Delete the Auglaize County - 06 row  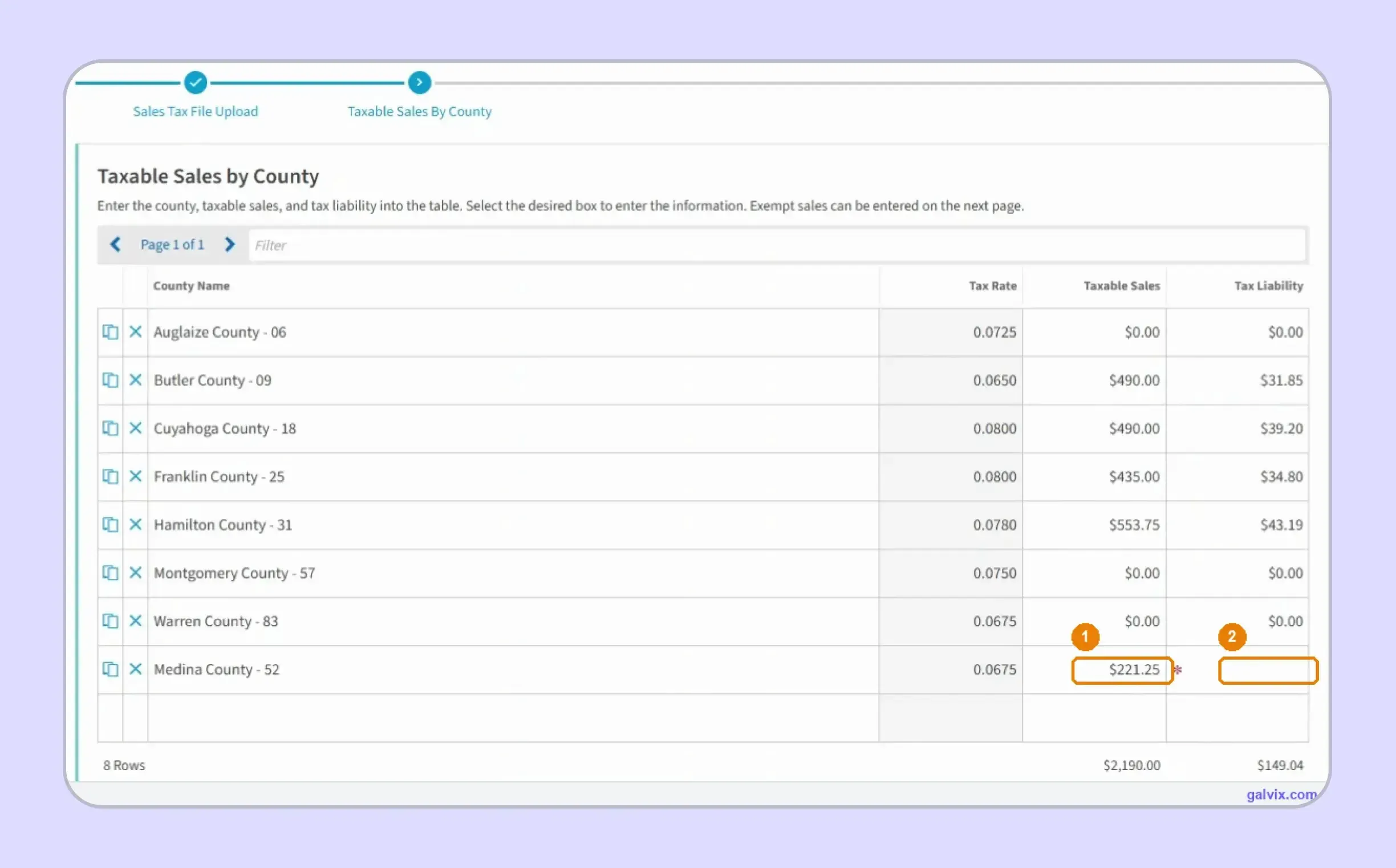coord(136,332)
